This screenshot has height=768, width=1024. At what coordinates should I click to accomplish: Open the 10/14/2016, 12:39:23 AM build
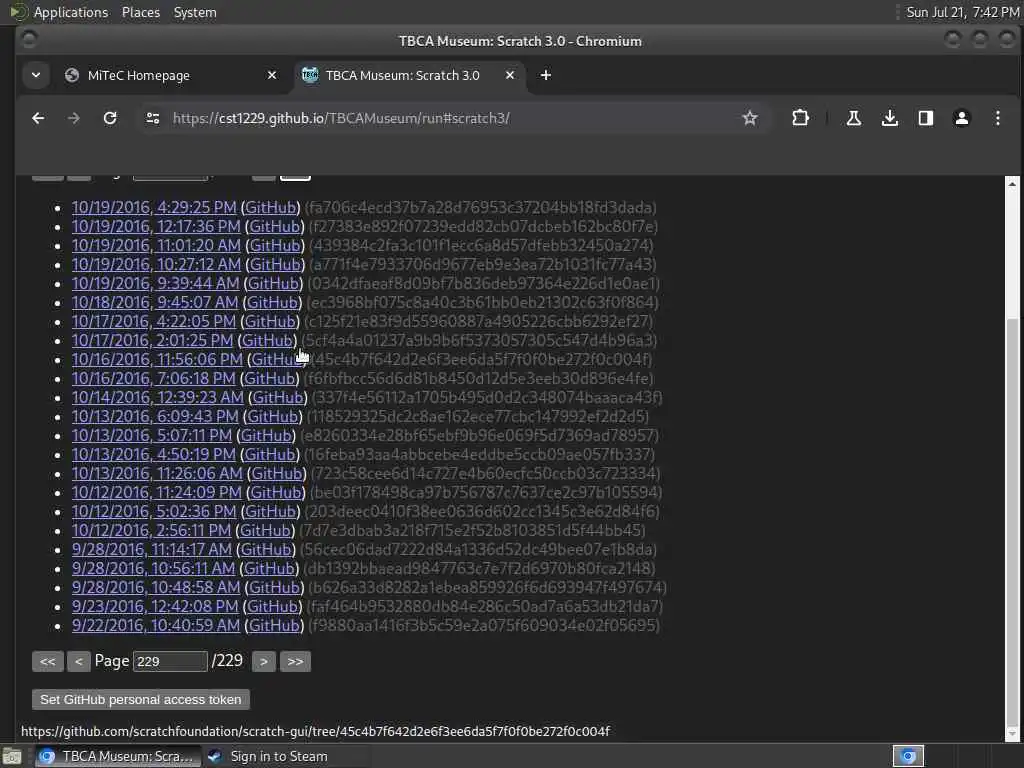pyautogui.click(x=157, y=397)
